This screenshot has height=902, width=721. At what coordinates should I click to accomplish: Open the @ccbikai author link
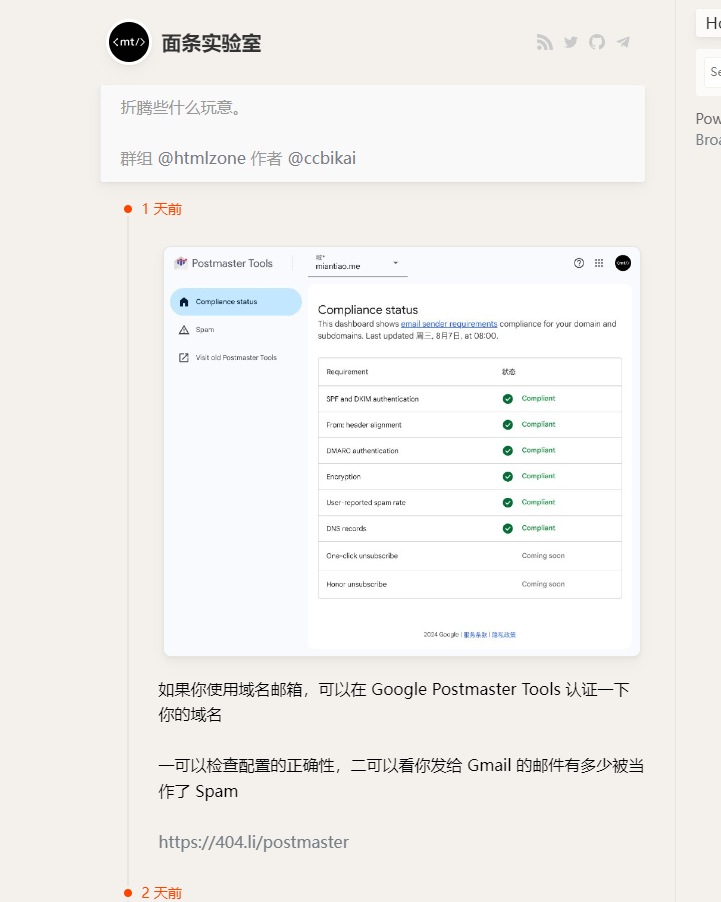click(321, 158)
